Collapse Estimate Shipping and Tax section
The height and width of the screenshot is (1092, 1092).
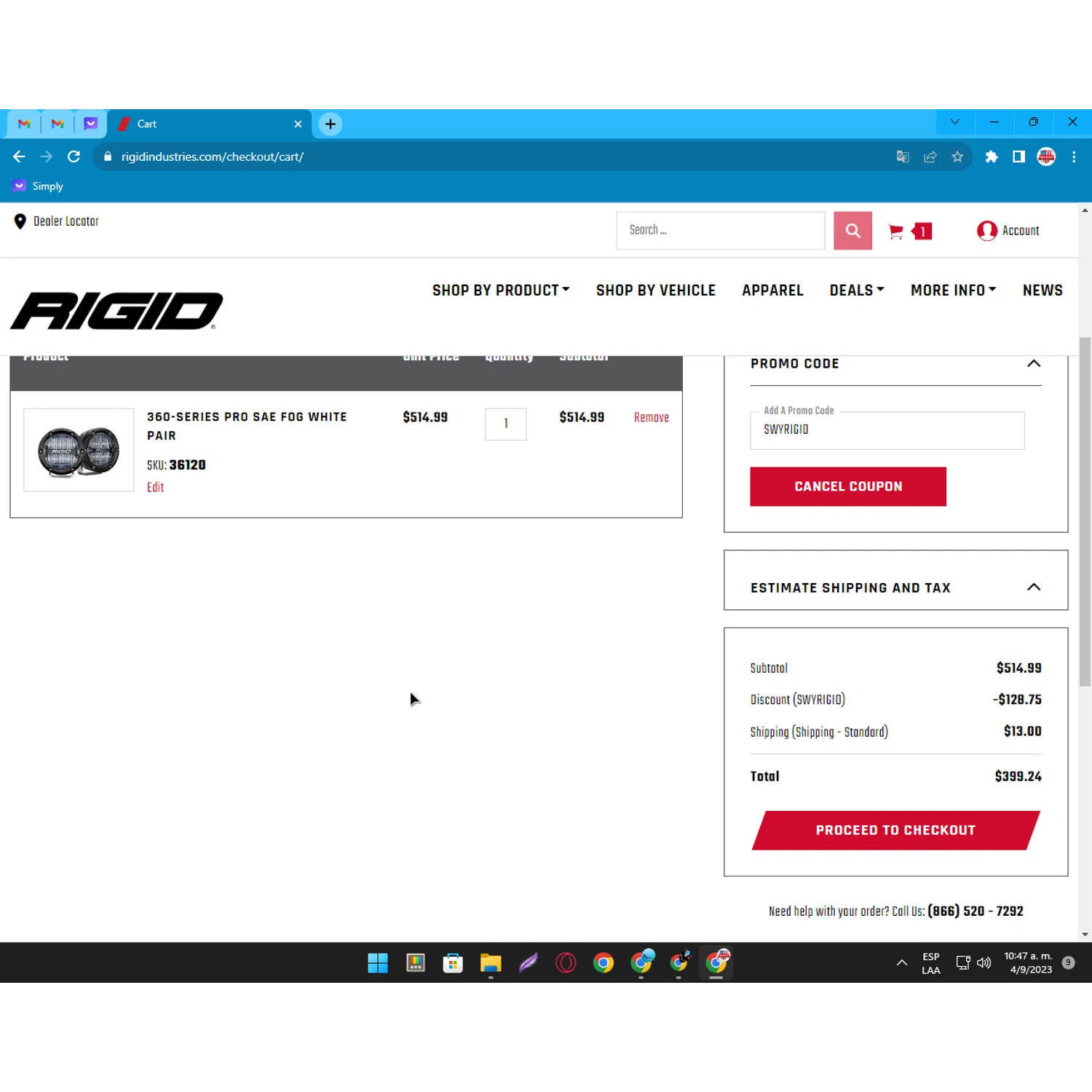pyautogui.click(x=1033, y=587)
